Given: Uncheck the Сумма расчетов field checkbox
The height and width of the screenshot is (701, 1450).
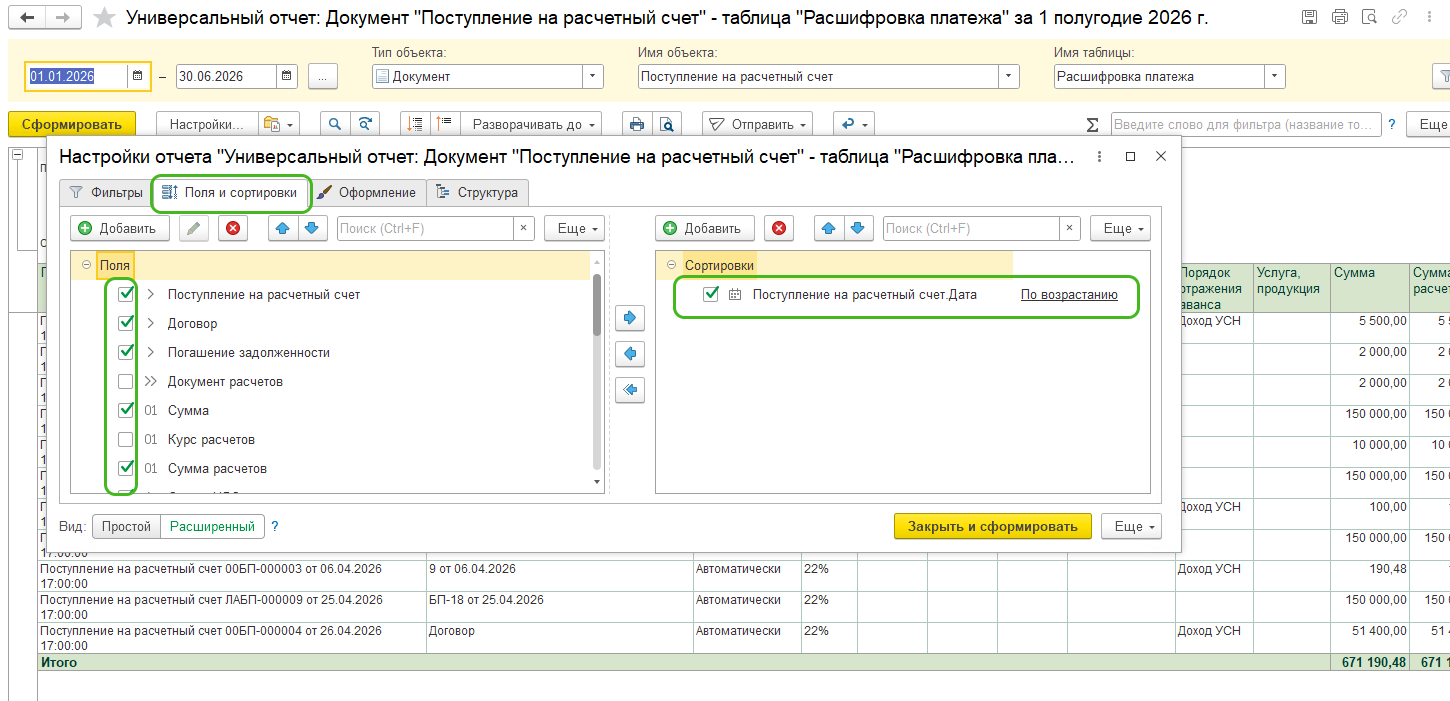Looking at the screenshot, I should pyautogui.click(x=125, y=468).
